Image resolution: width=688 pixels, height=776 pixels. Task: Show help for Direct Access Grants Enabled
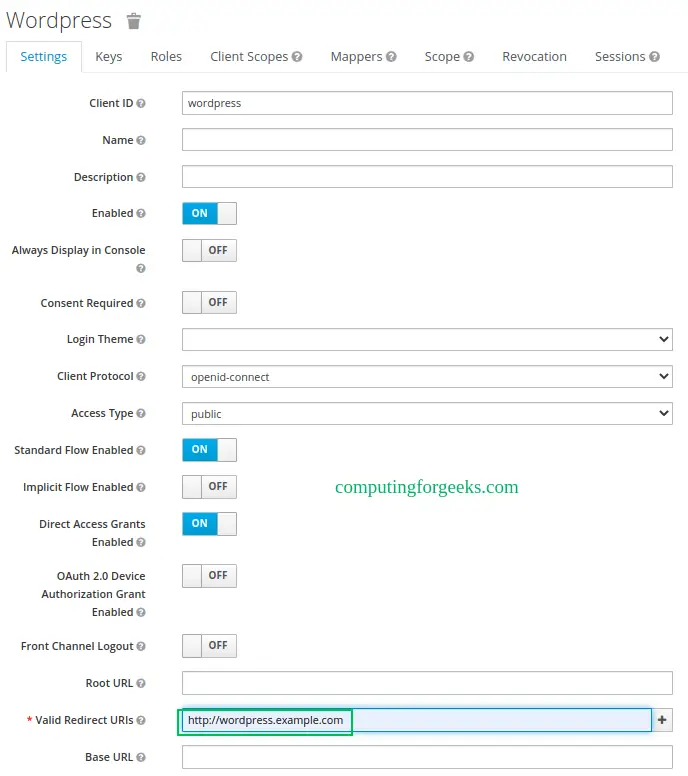pos(141,542)
